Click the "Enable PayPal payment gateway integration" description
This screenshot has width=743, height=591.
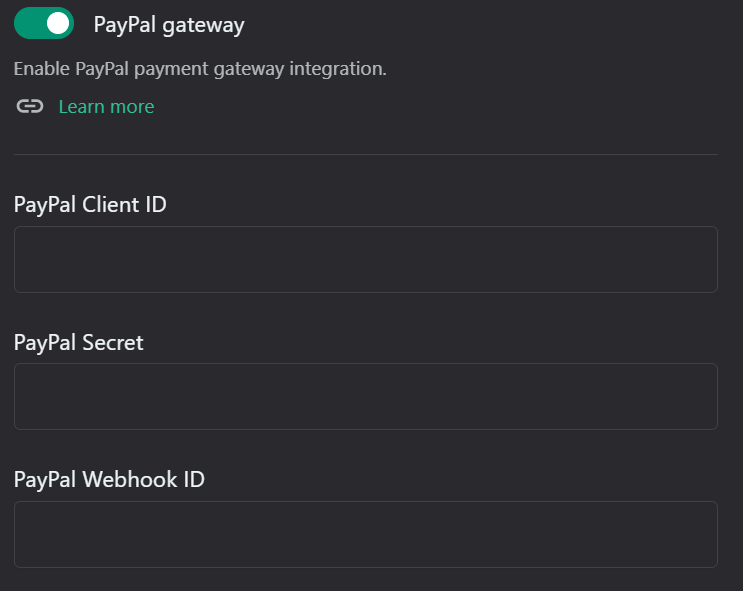200,69
